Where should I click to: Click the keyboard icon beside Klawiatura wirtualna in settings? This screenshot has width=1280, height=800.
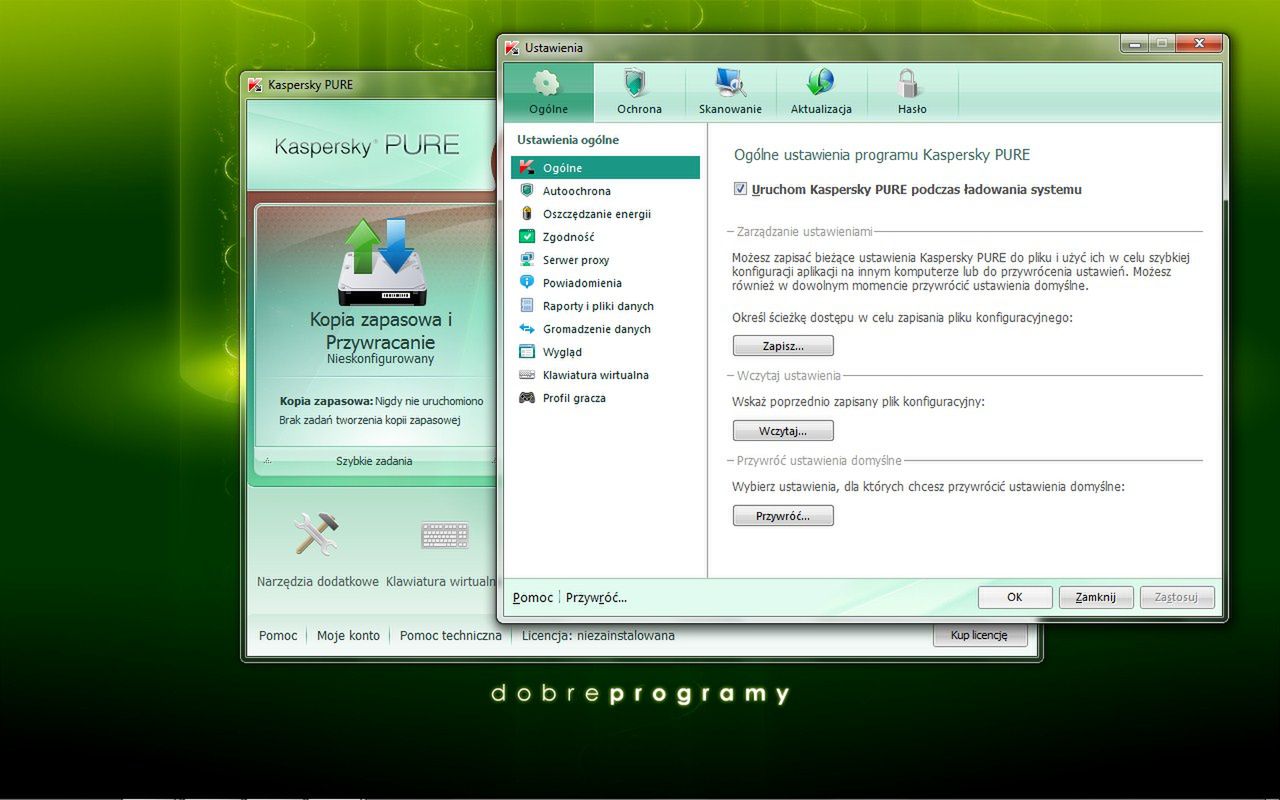pyautogui.click(x=527, y=375)
